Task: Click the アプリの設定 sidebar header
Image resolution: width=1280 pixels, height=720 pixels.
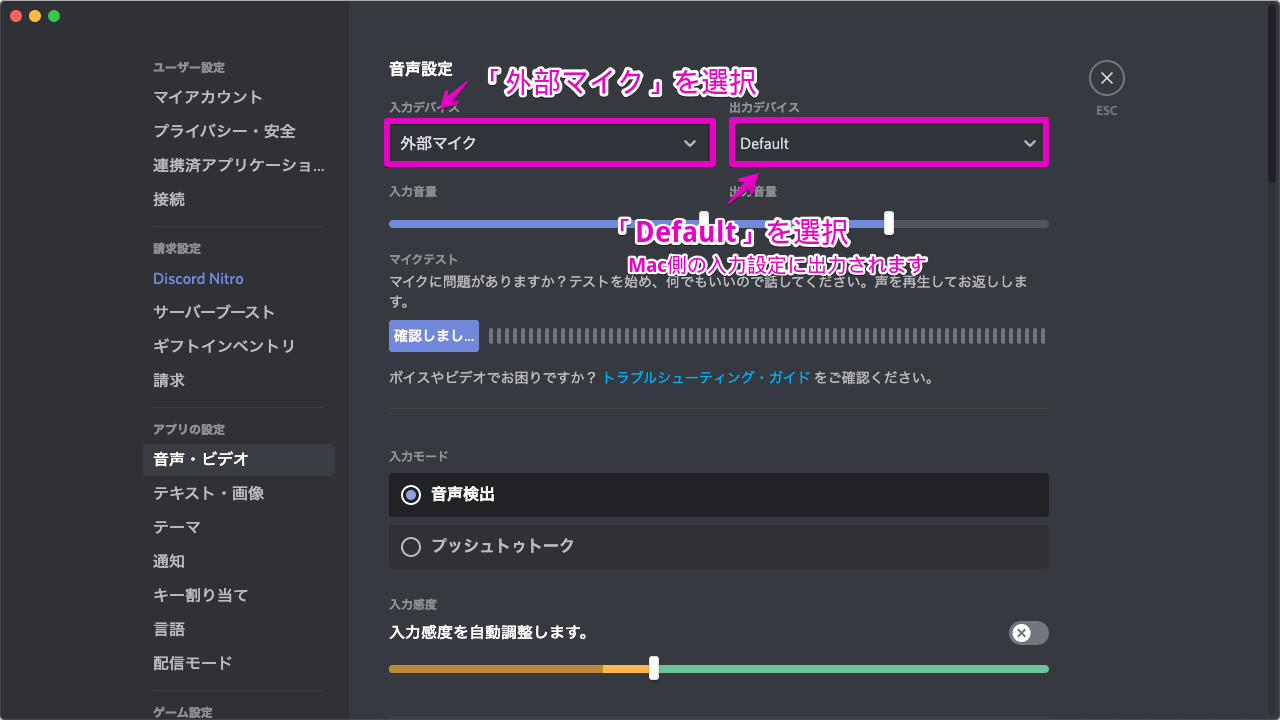Action: (189, 429)
